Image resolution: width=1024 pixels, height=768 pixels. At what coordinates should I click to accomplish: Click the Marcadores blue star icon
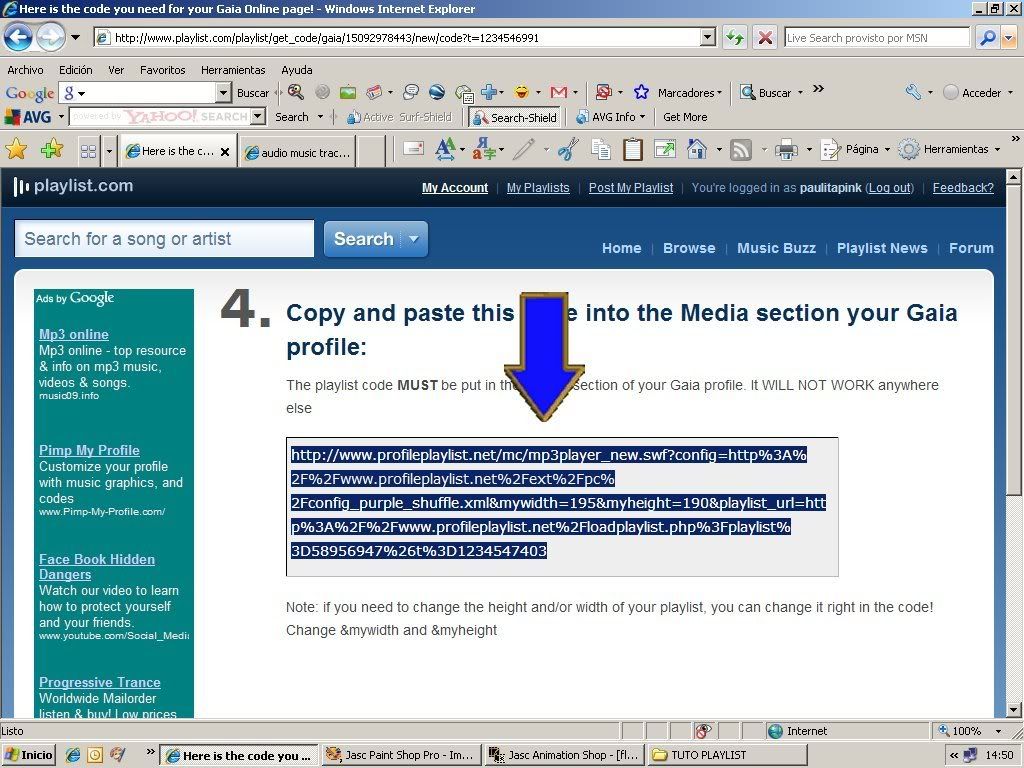641,92
